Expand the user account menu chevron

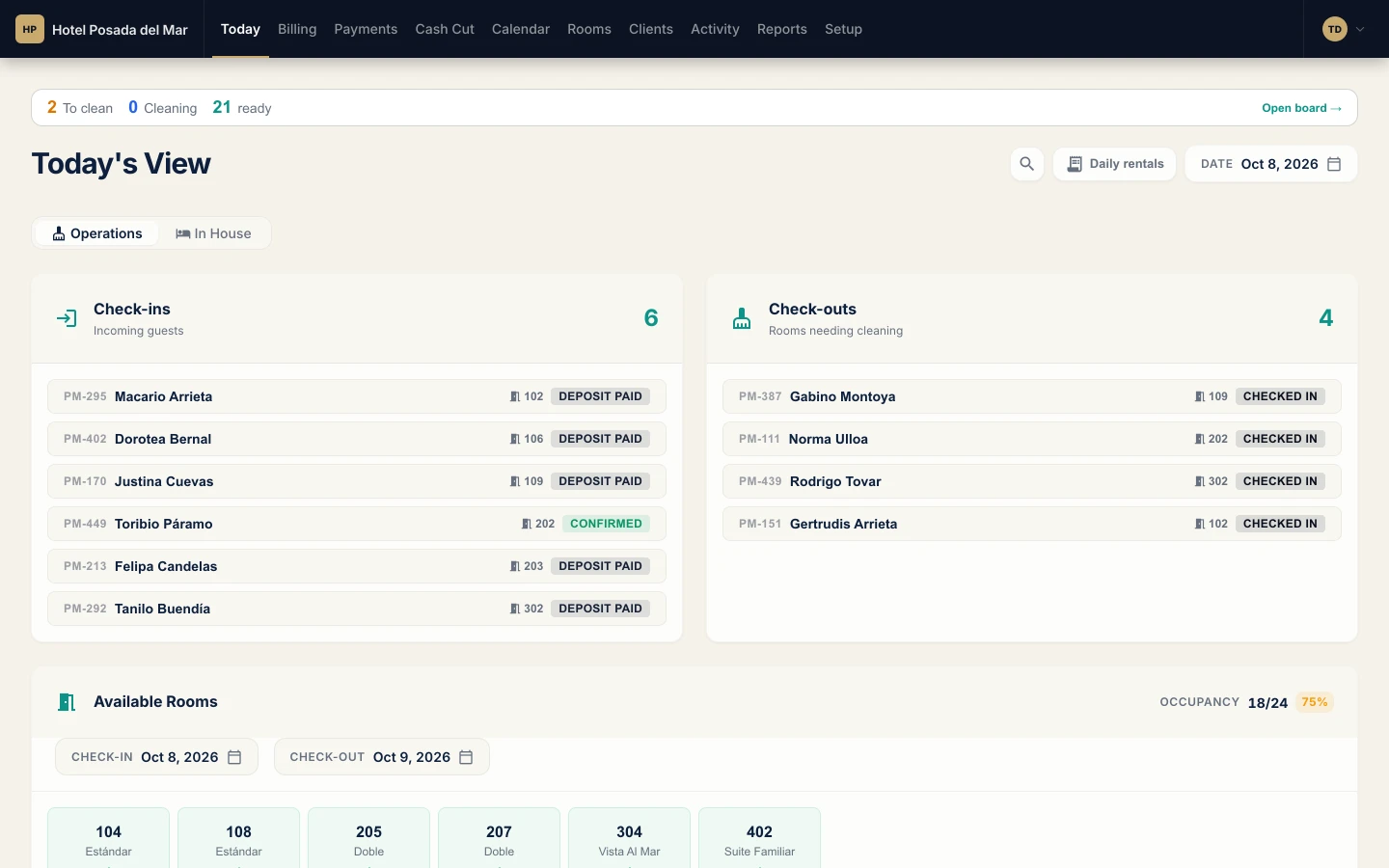1360,29
